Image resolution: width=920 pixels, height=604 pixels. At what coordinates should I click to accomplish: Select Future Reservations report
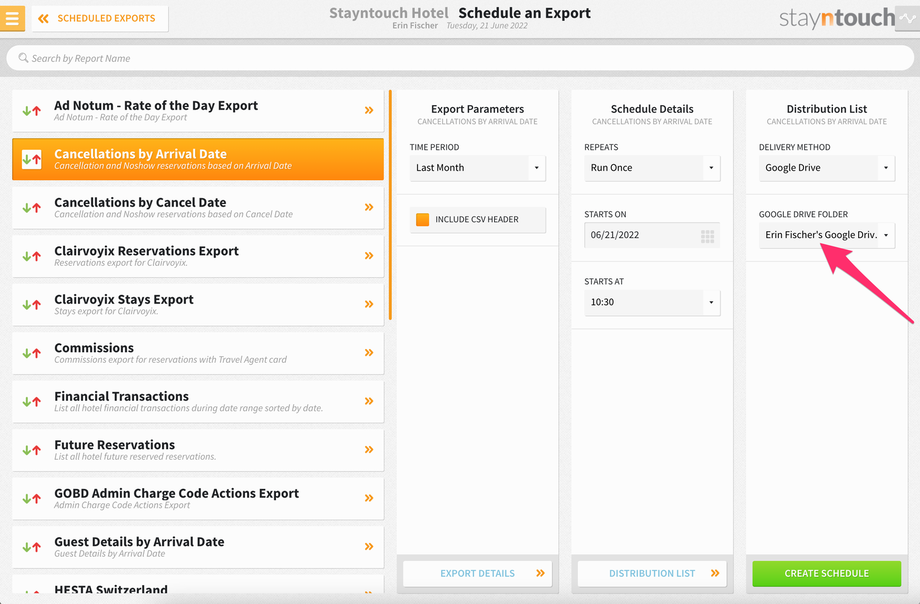click(198, 450)
